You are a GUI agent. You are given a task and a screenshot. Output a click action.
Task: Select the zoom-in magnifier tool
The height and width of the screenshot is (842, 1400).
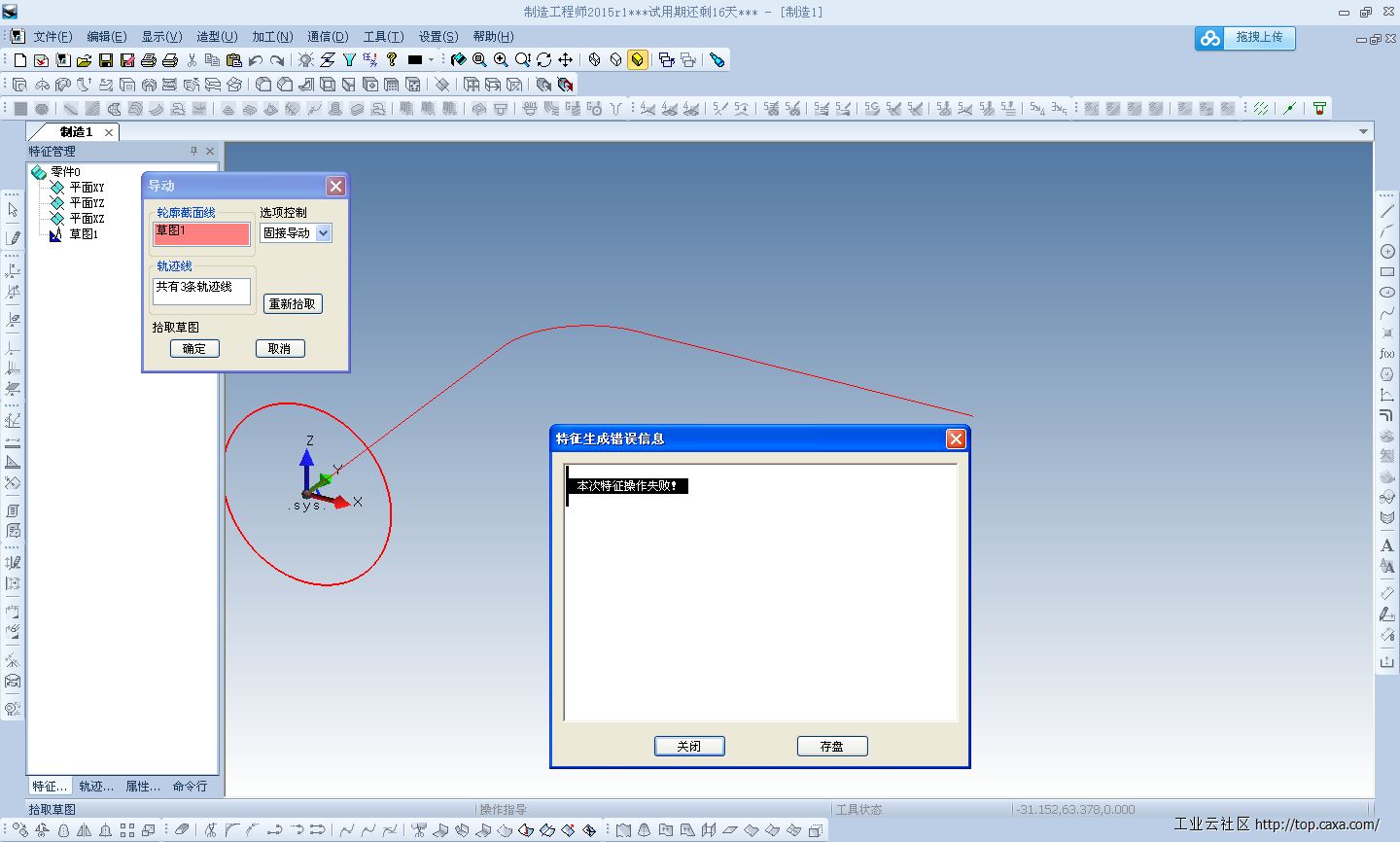501,60
